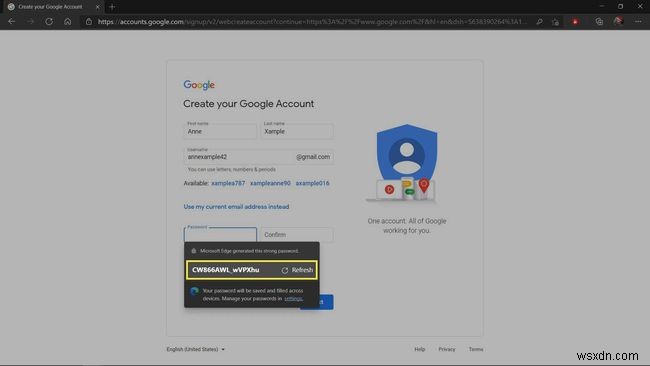Refresh the suggested strong password
The image size is (650, 366).
298,270
